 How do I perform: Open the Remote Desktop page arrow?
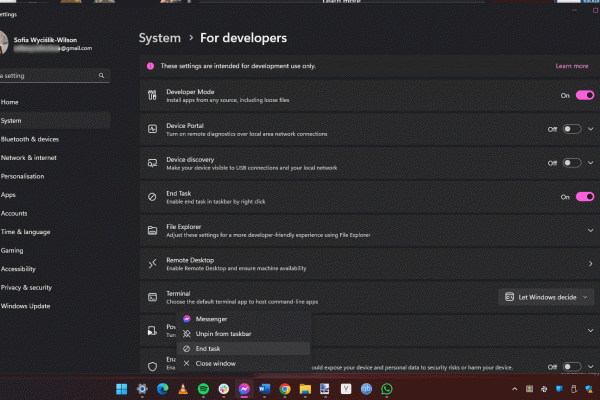590,264
